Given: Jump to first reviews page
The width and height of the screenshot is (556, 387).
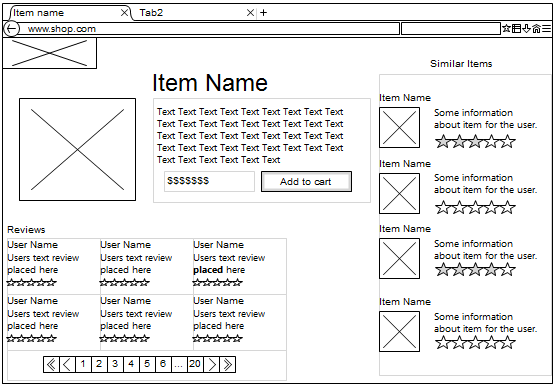Looking at the screenshot, I should tap(51, 364).
